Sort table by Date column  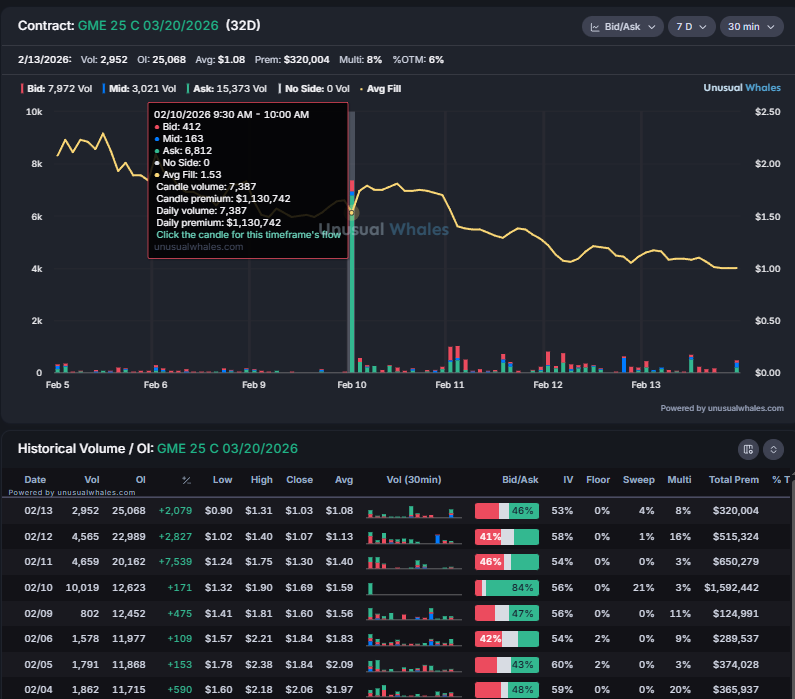35,480
